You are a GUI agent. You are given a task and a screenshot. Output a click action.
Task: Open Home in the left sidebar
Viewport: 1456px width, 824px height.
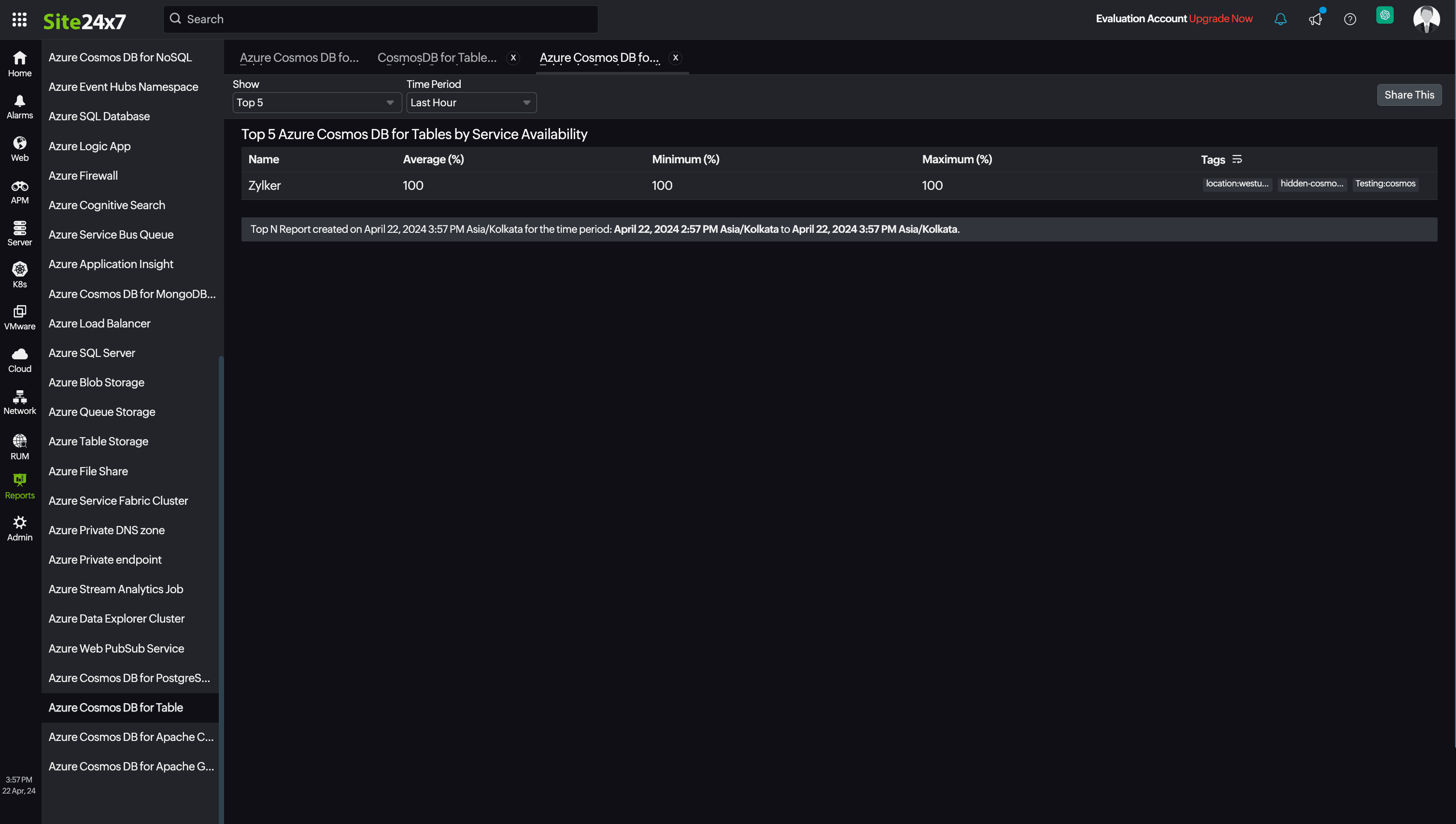tap(20, 64)
